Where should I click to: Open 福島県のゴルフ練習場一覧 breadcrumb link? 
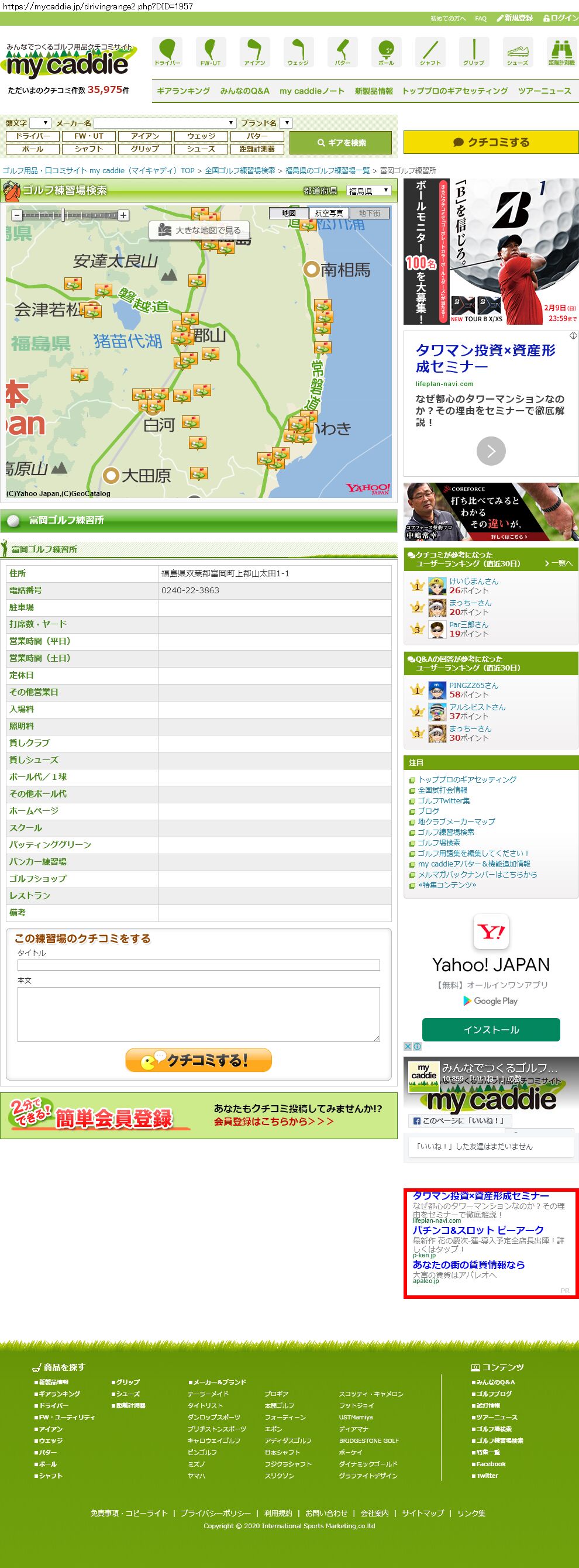(x=327, y=170)
